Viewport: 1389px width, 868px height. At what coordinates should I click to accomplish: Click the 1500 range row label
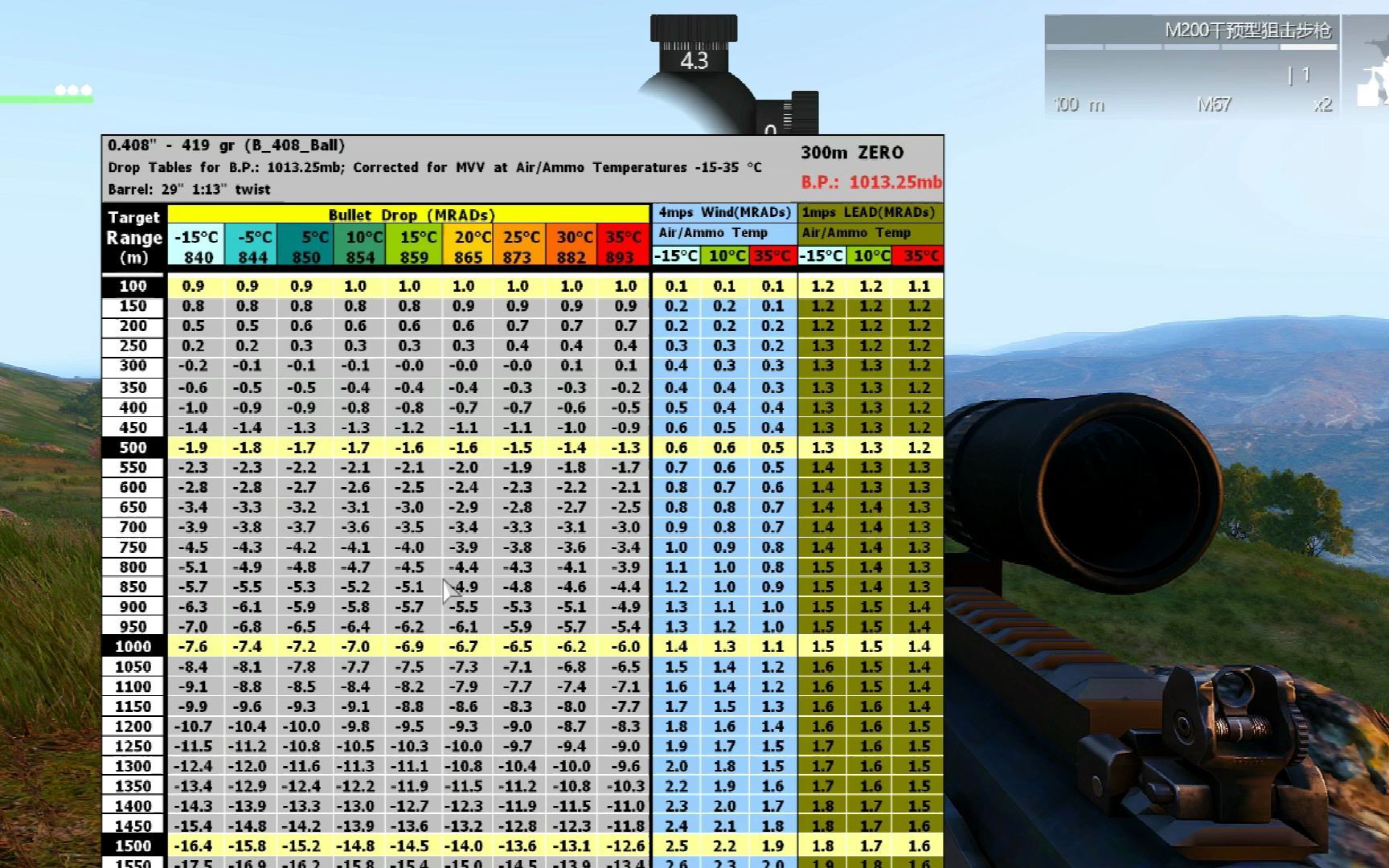[133, 846]
